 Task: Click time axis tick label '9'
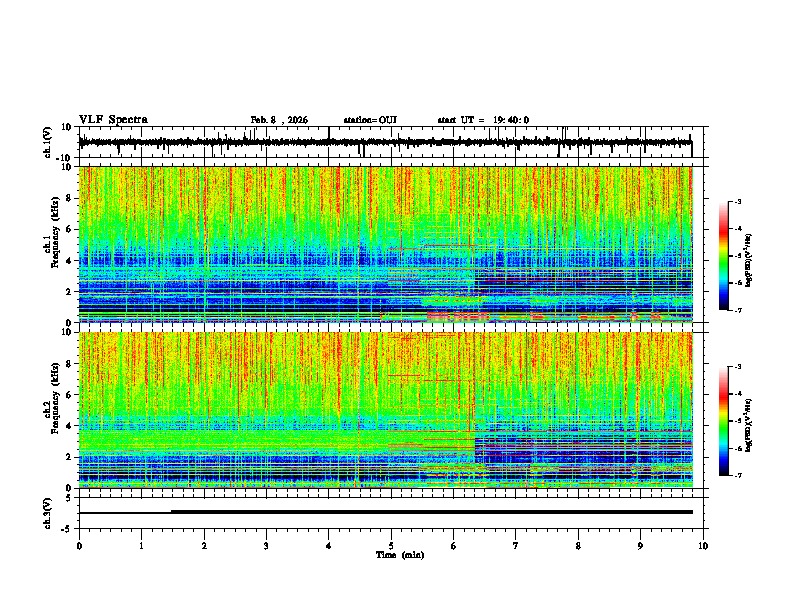coord(640,546)
